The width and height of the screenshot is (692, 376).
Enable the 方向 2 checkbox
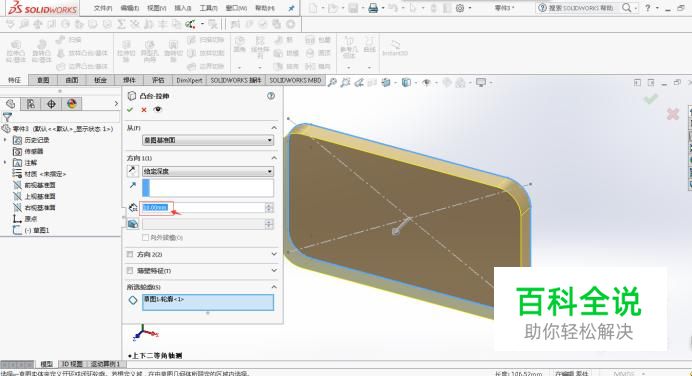[130, 254]
